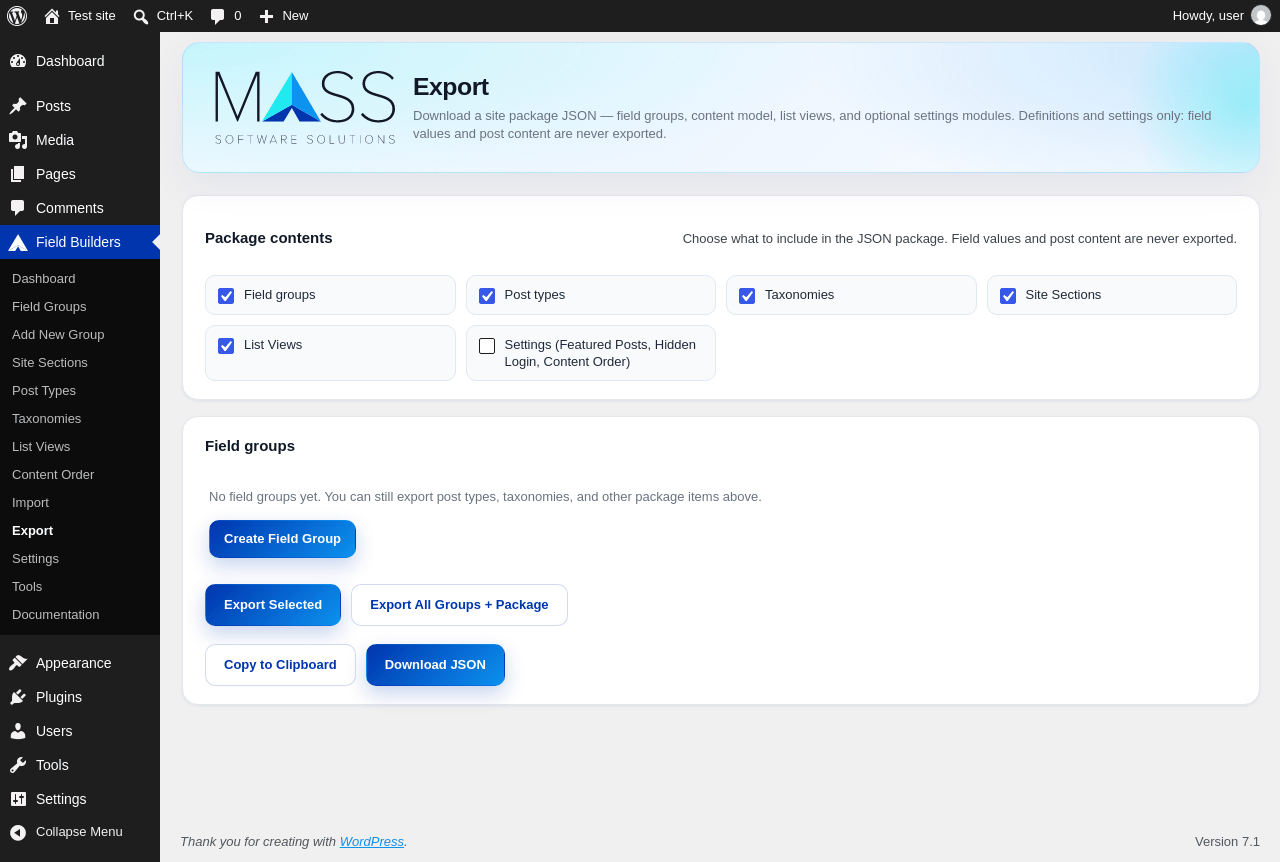
Task: Click the Users person icon
Action: [x=18, y=731]
